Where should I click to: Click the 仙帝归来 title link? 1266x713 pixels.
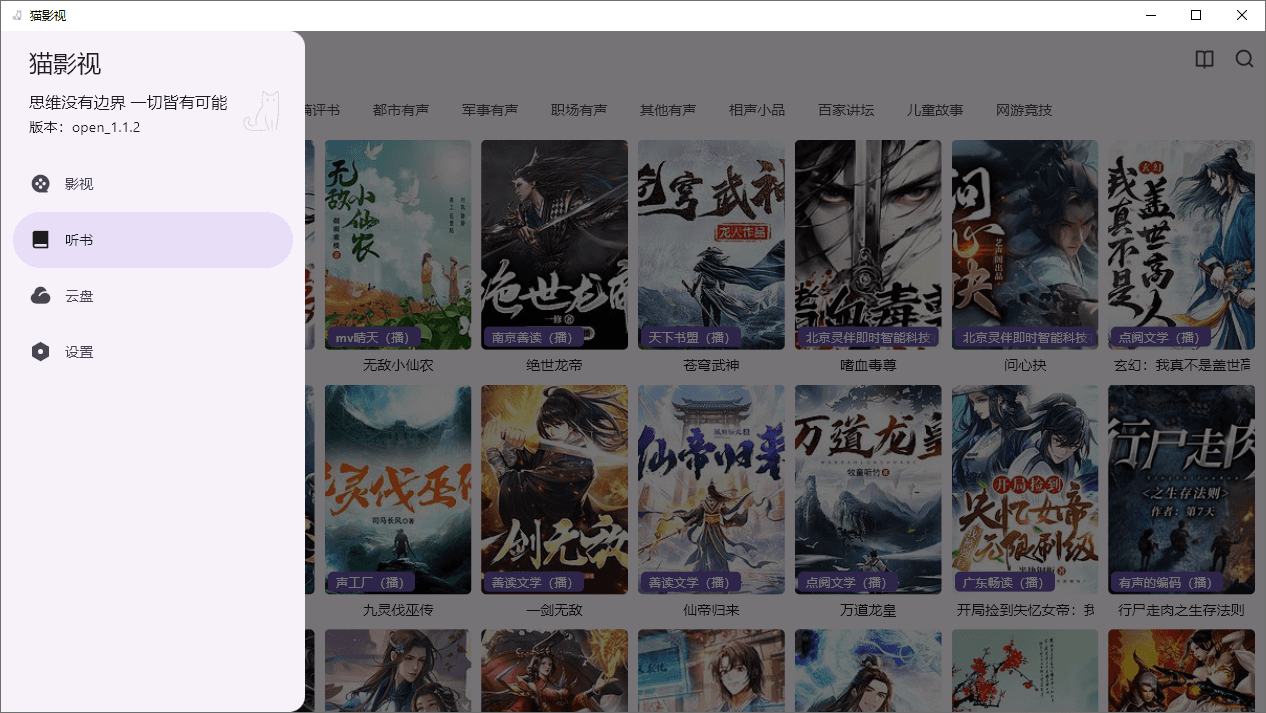point(711,609)
